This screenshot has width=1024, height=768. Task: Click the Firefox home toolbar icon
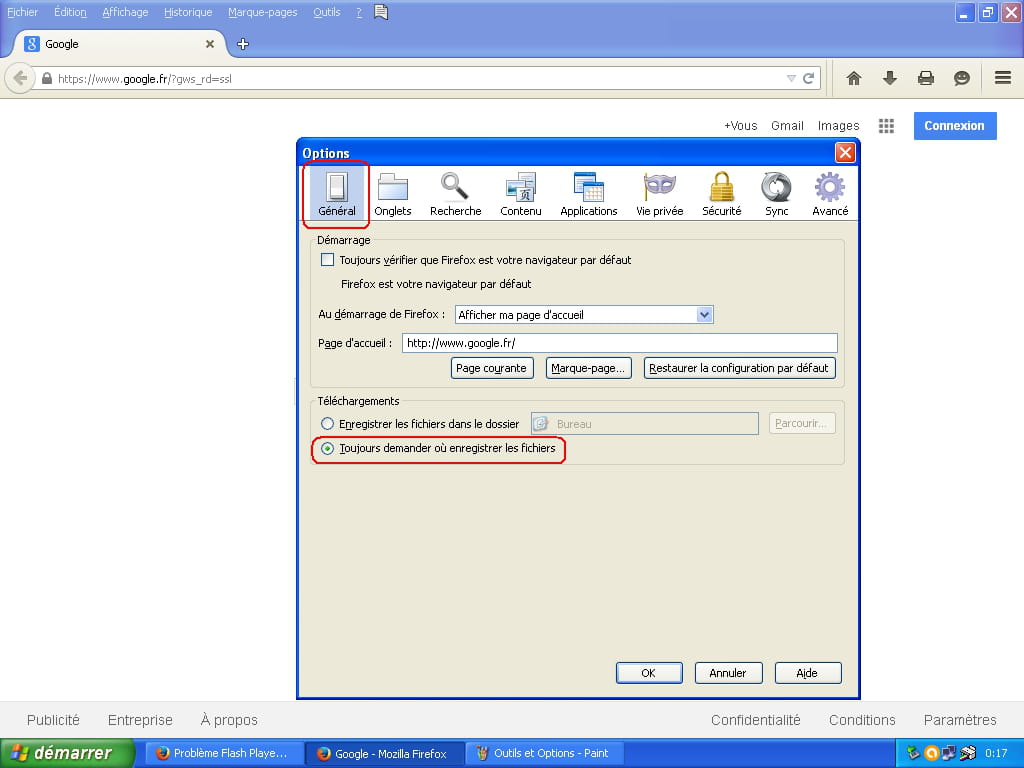[x=854, y=78]
